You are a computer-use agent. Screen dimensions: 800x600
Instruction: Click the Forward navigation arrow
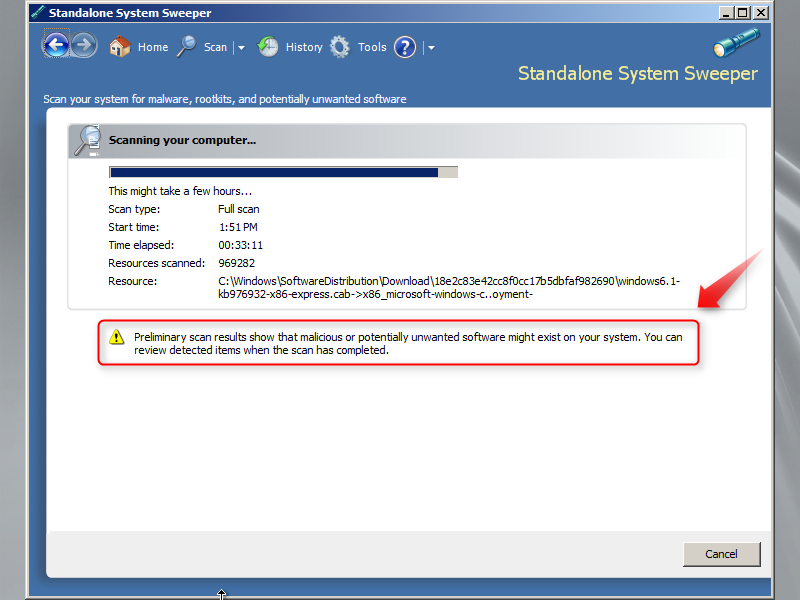84,45
